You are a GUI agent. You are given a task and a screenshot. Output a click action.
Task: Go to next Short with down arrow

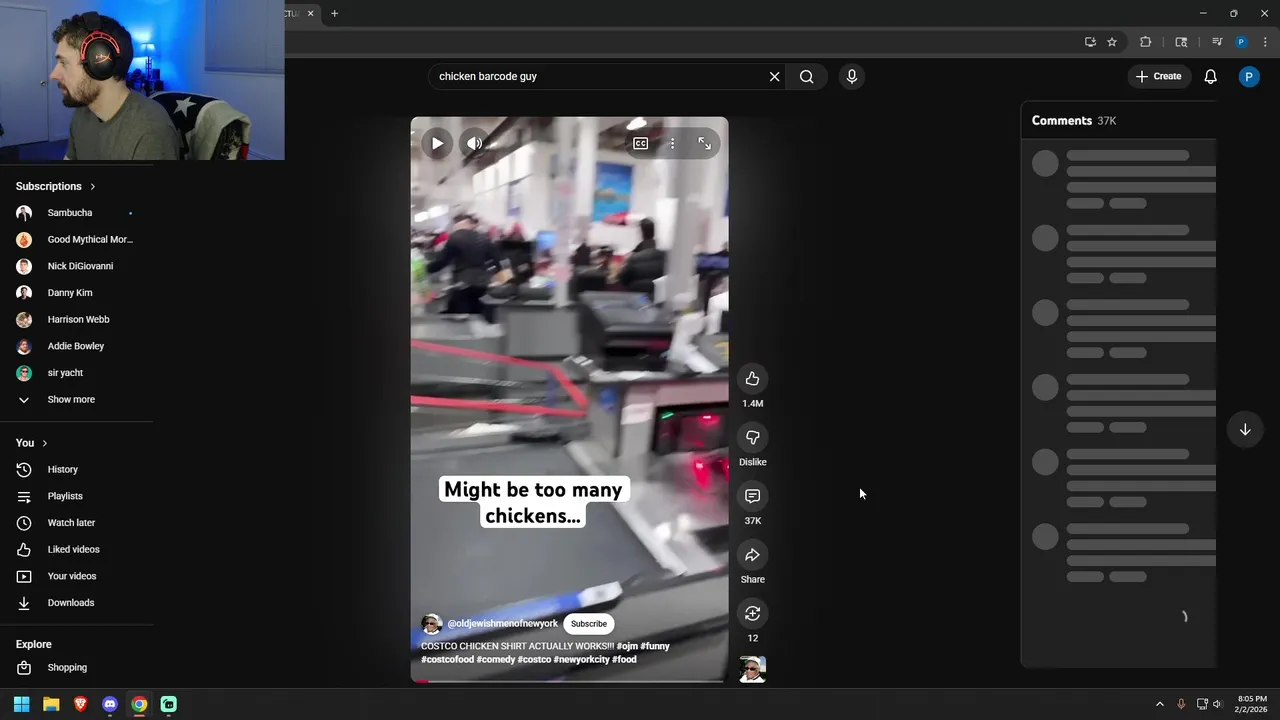tap(1245, 429)
